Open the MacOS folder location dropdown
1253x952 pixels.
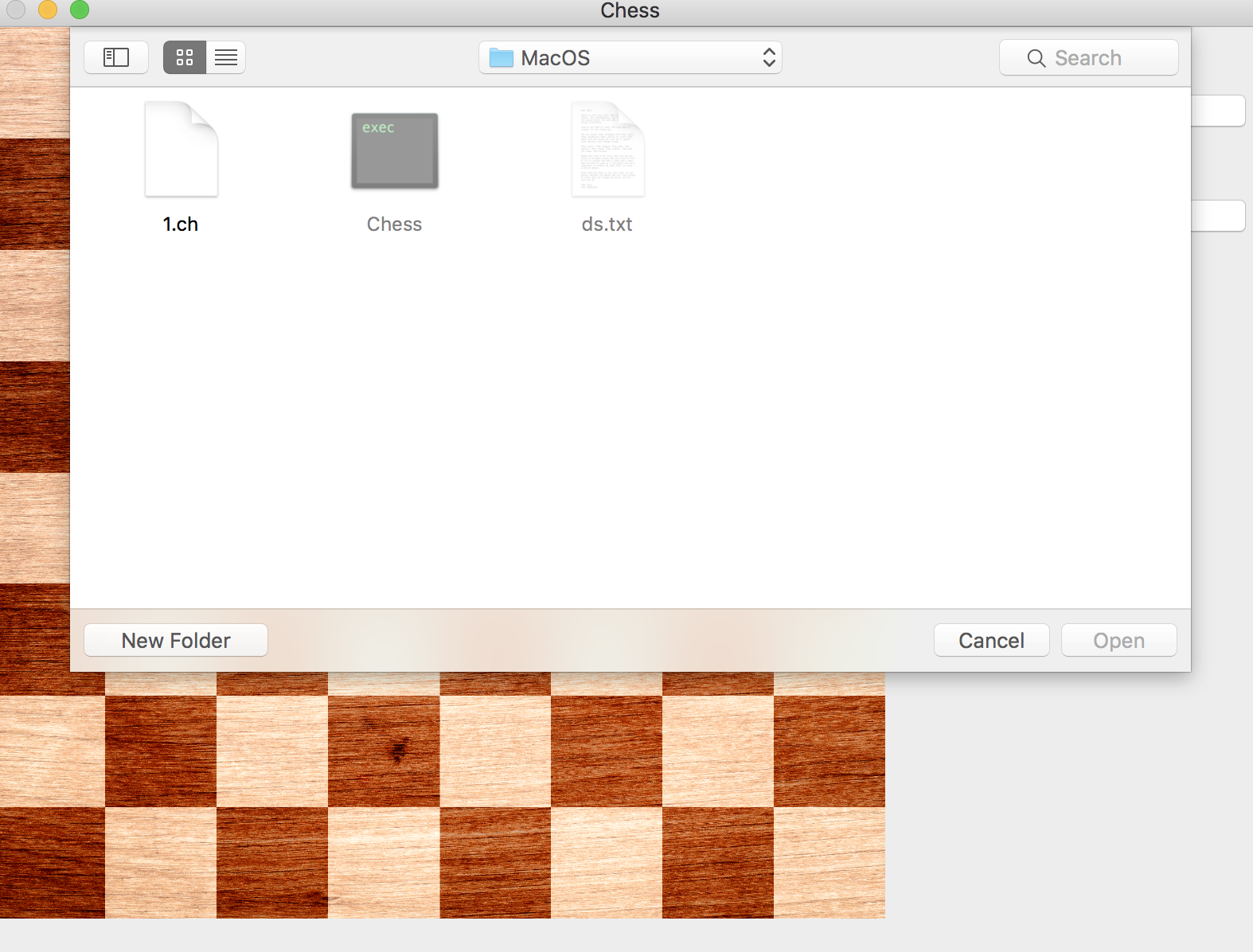pyautogui.click(x=630, y=57)
